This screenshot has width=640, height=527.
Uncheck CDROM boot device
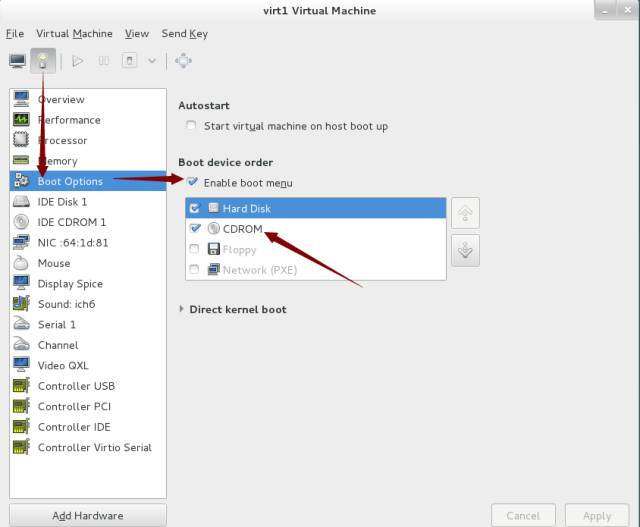click(195, 228)
